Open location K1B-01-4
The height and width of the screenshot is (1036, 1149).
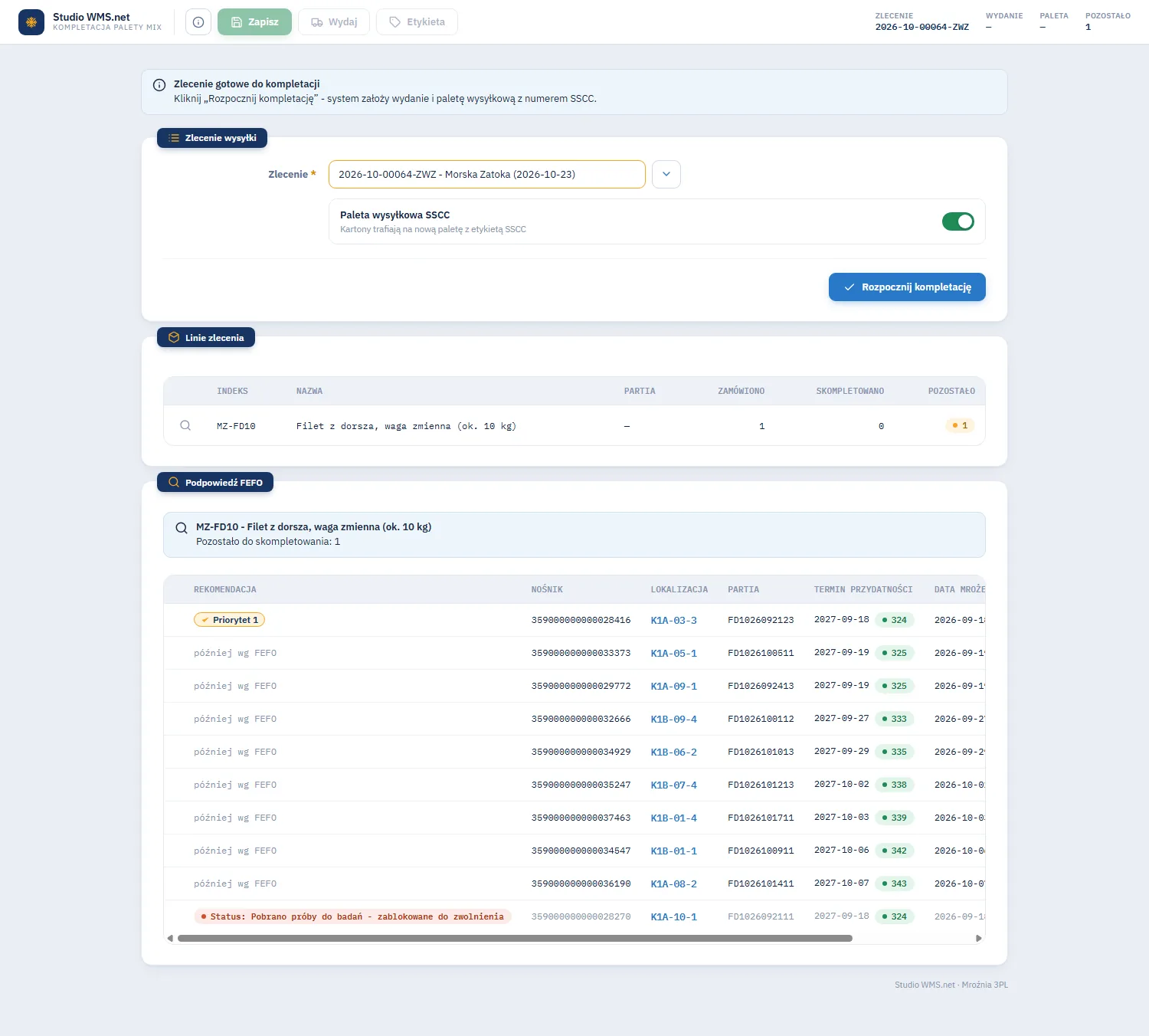(x=674, y=818)
